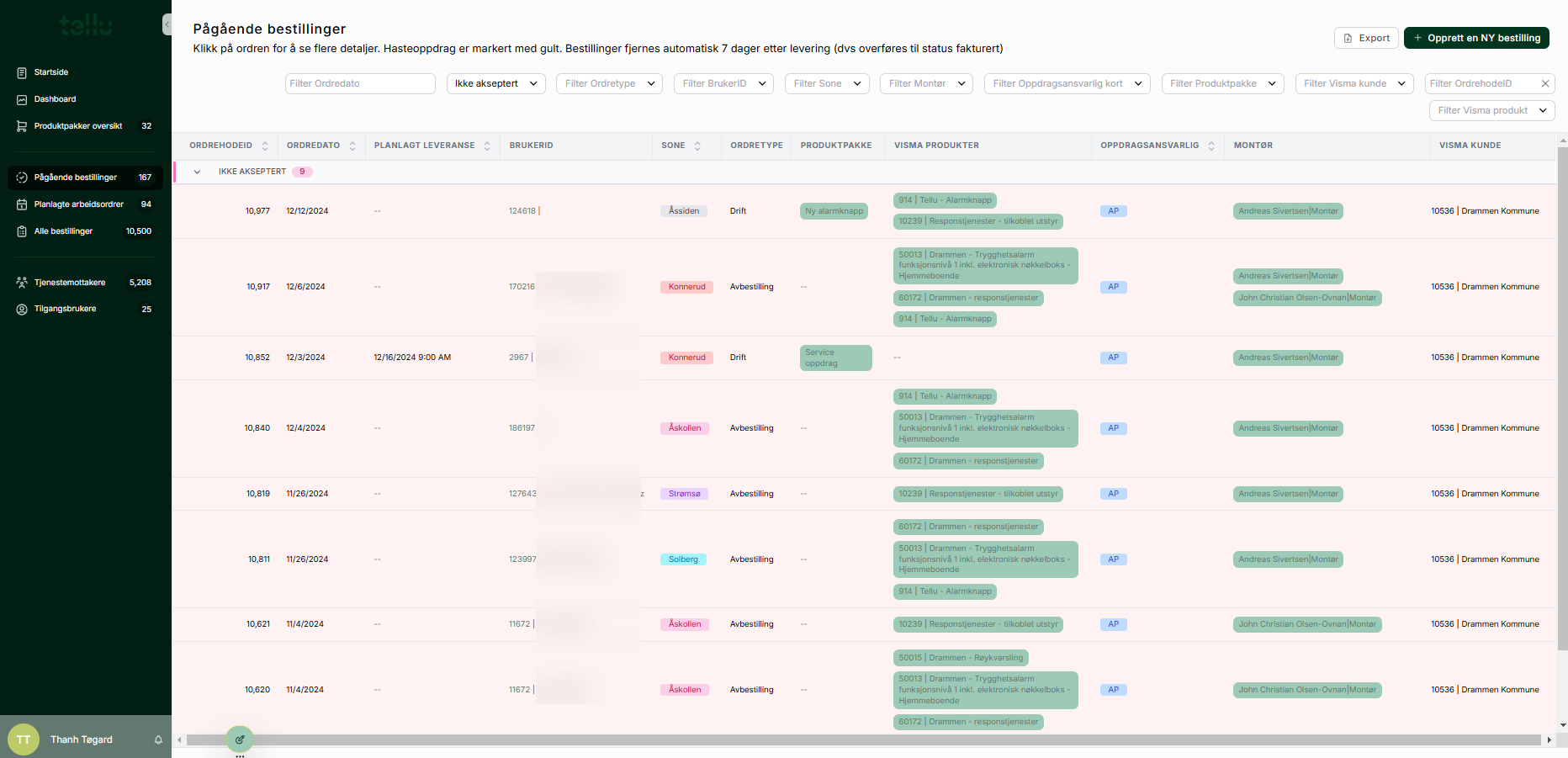
Task: Sort by ORDREHODEID column sort icon
Action: [x=265, y=146]
